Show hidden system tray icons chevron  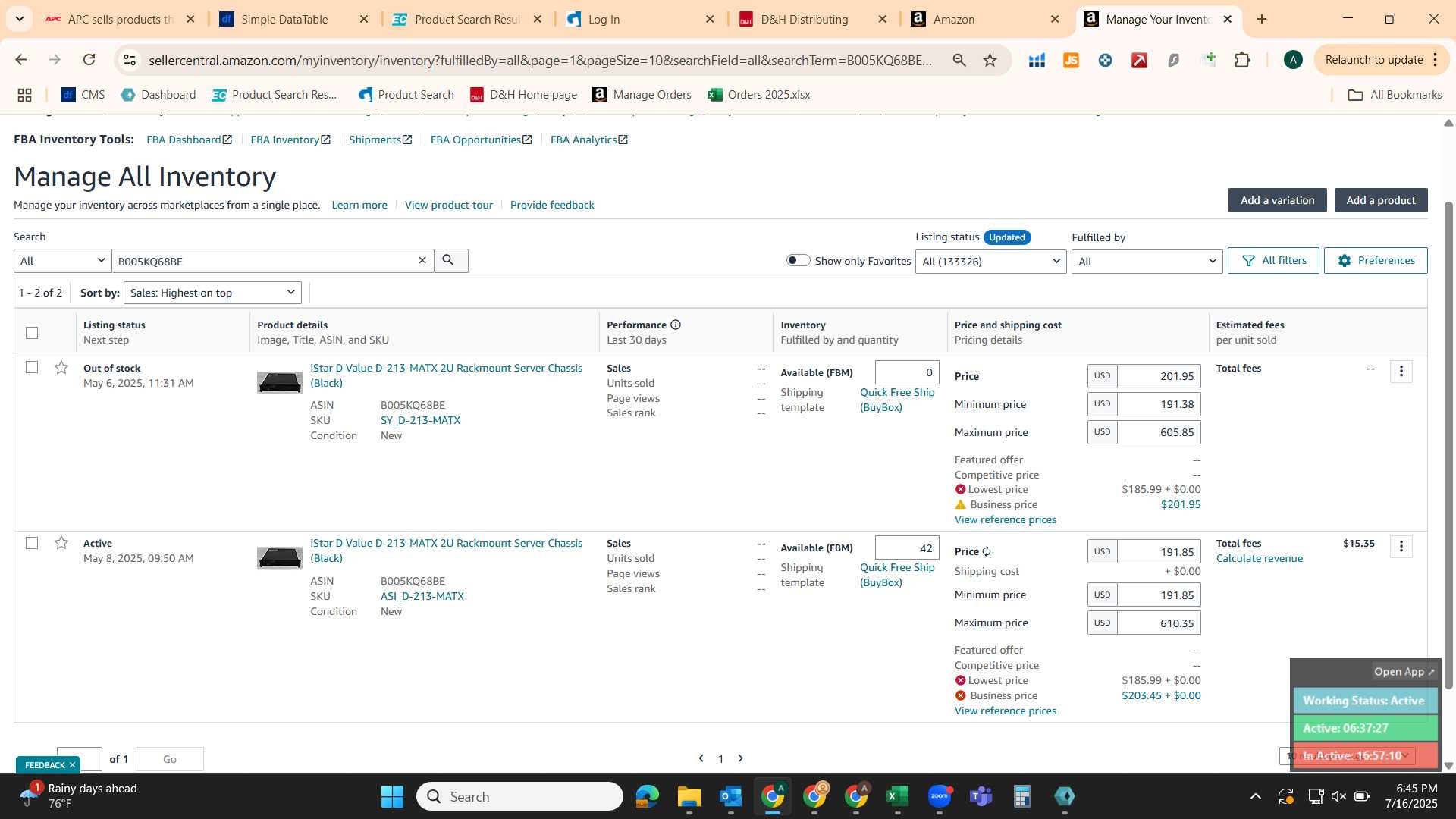pyautogui.click(x=1256, y=796)
